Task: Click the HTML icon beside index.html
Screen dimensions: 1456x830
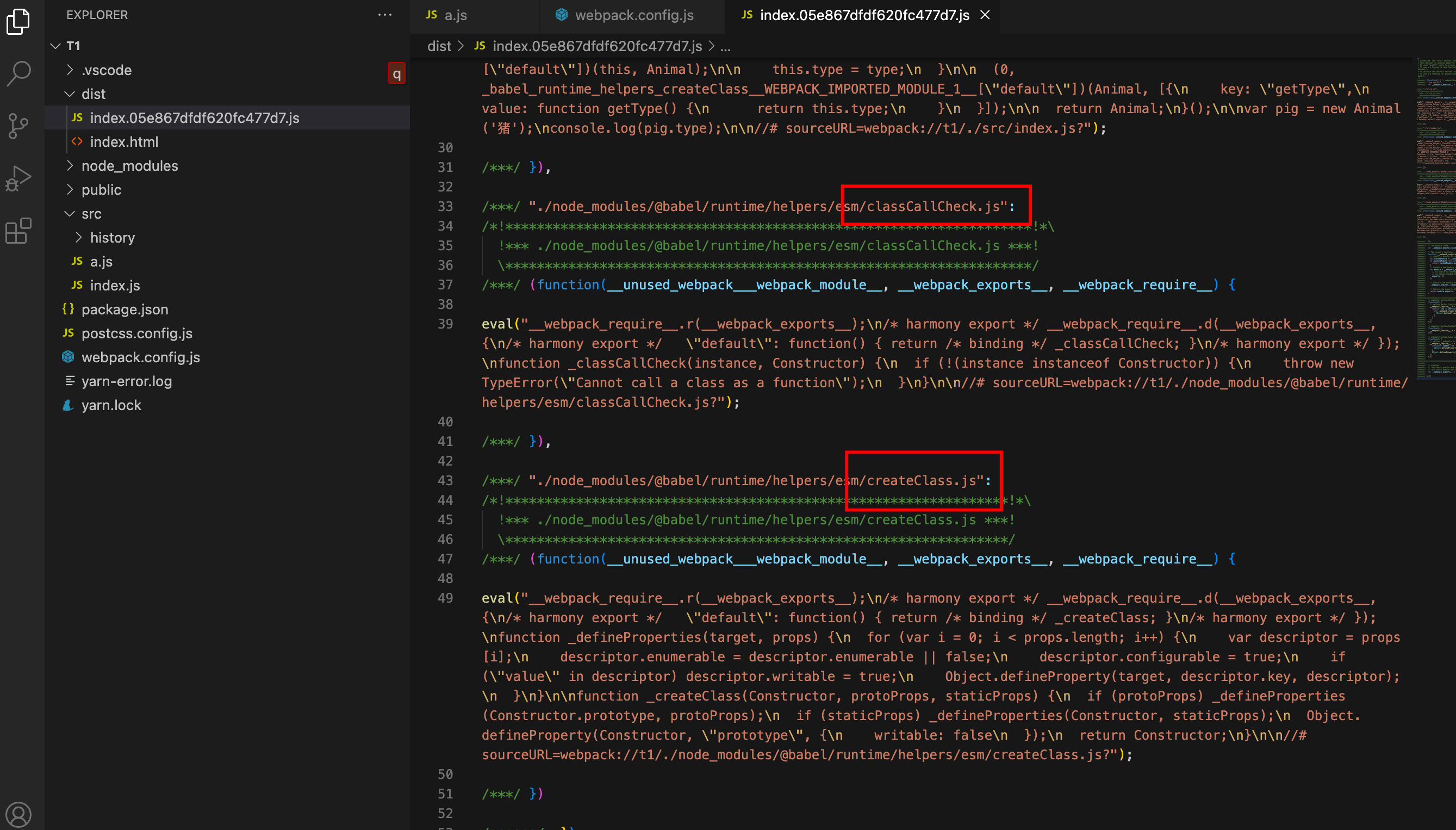Action: [77, 141]
